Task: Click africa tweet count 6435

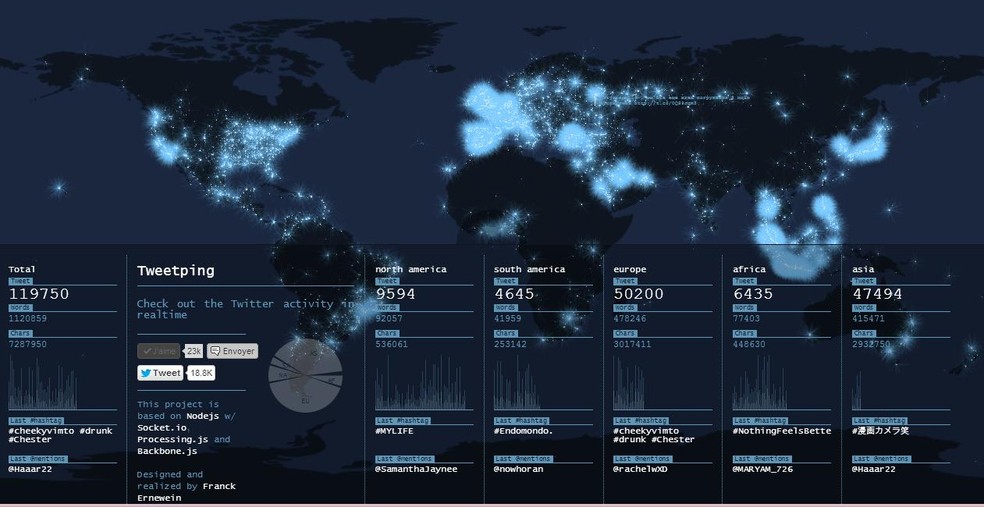Action: click(753, 294)
